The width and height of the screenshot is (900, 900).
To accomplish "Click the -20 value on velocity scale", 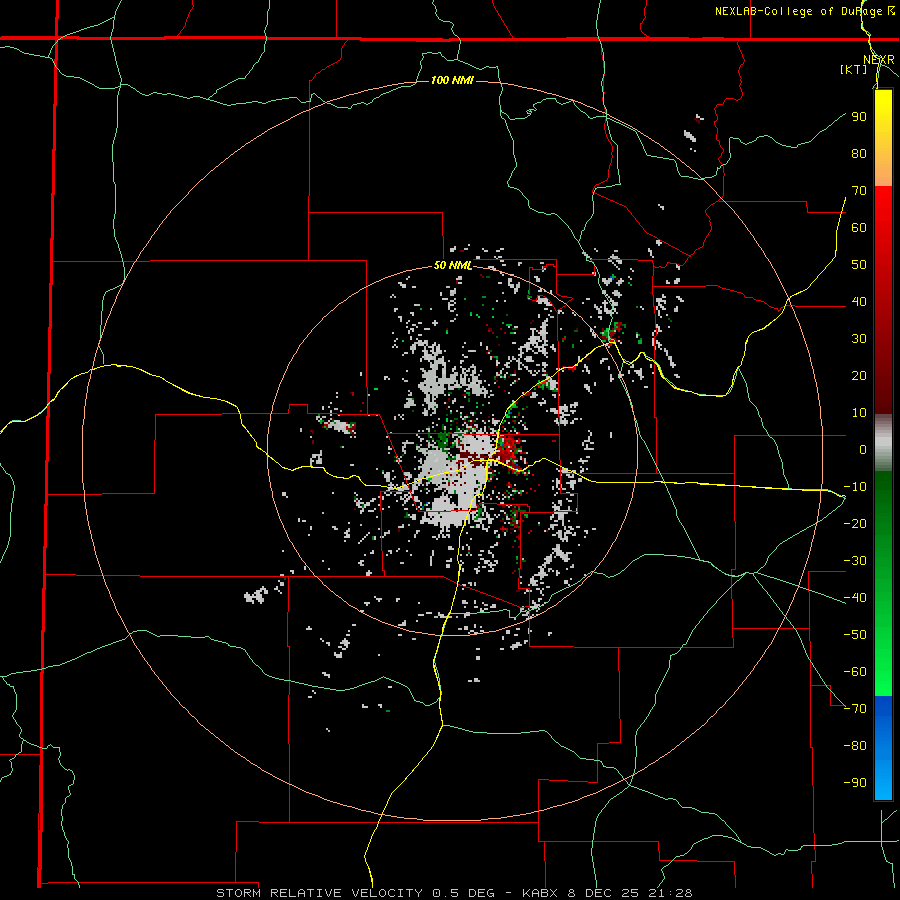I will pyautogui.click(x=855, y=523).
